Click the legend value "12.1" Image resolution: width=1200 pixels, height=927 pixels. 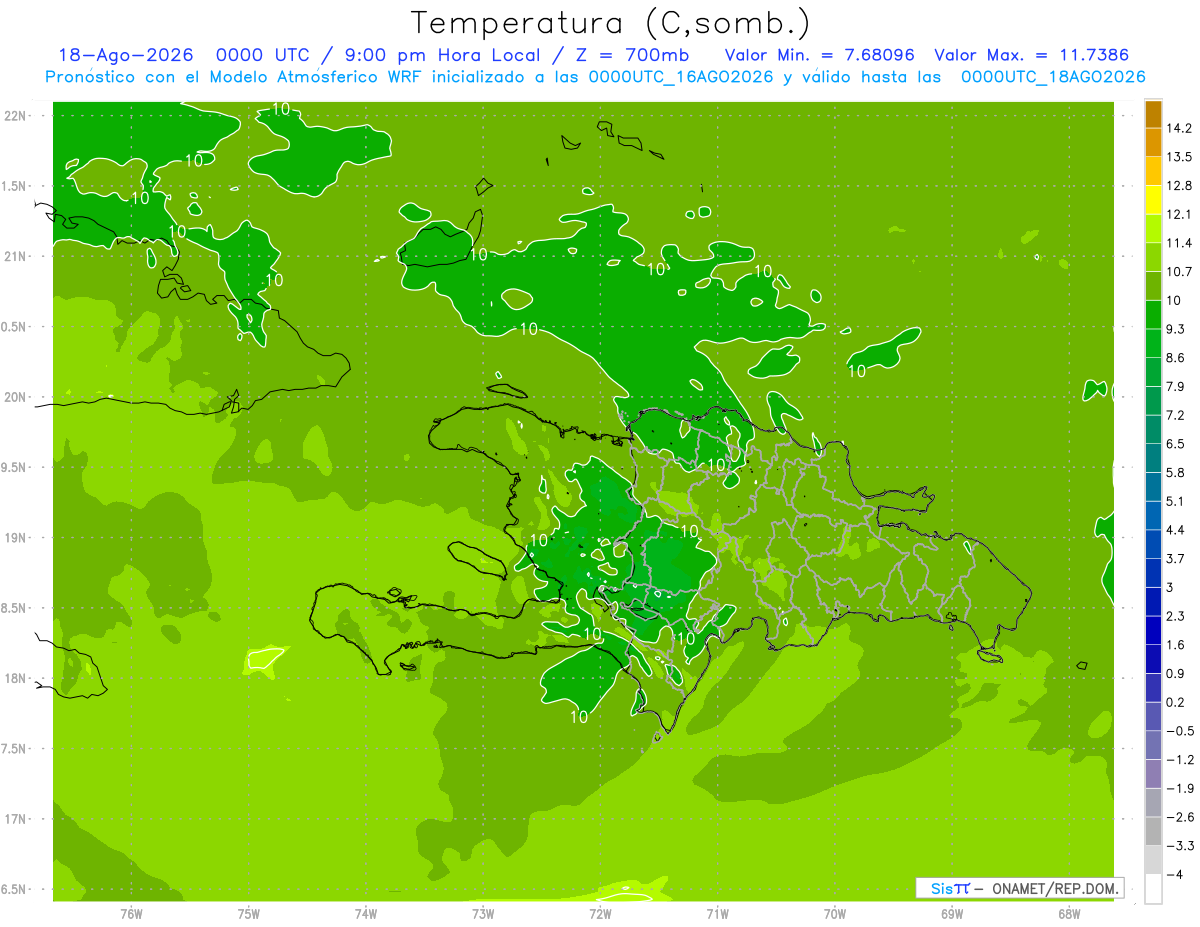pyautogui.click(x=1179, y=214)
